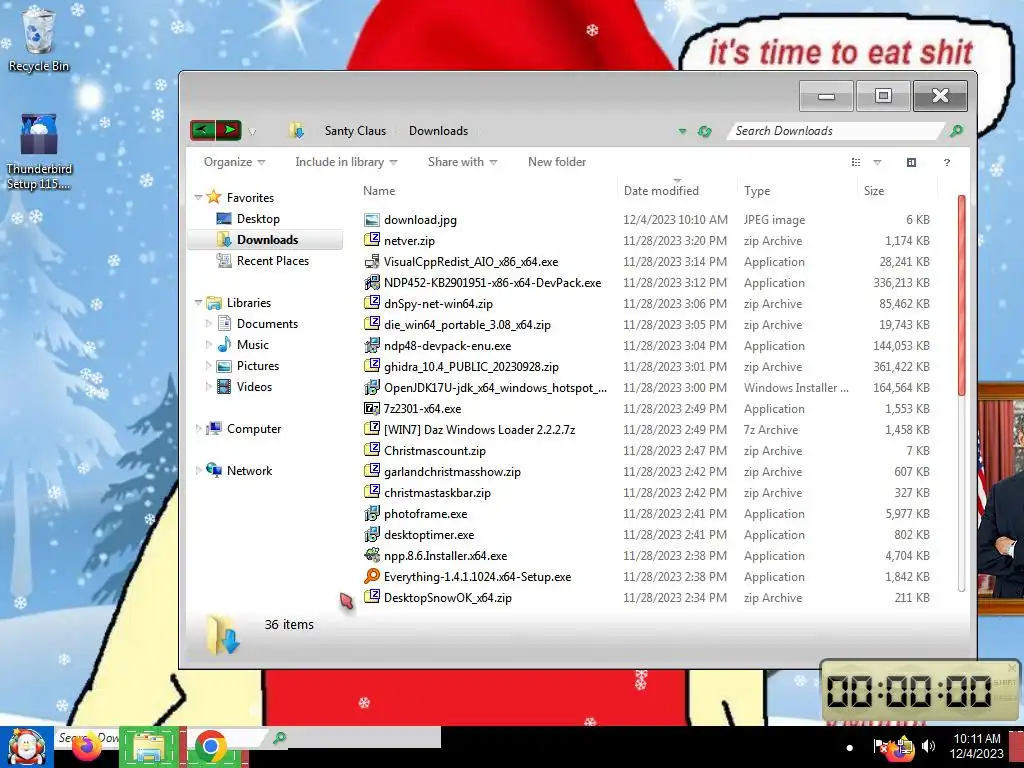Image resolution: width=1024 pixels, height=768 pixels.
Task: Click the Santa Start button
Action: coord(25,747)
